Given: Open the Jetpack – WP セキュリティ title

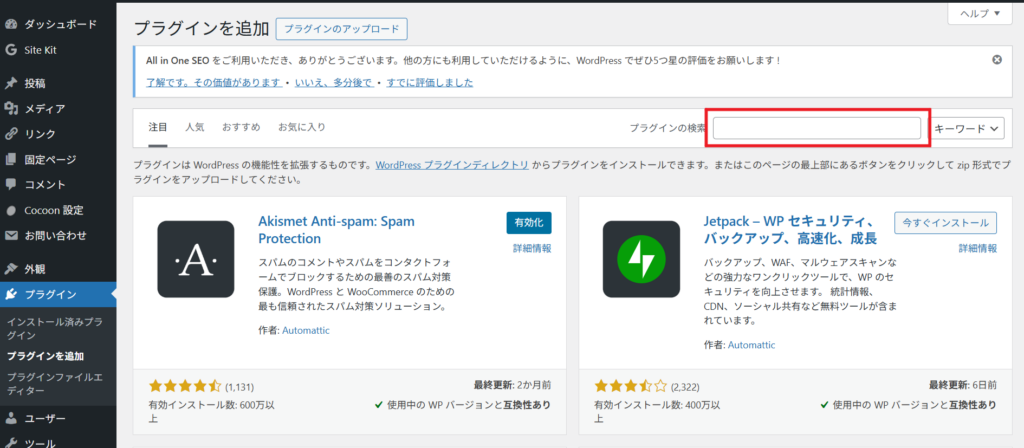Looking at the screenshot, I should (x=790, y=230).
